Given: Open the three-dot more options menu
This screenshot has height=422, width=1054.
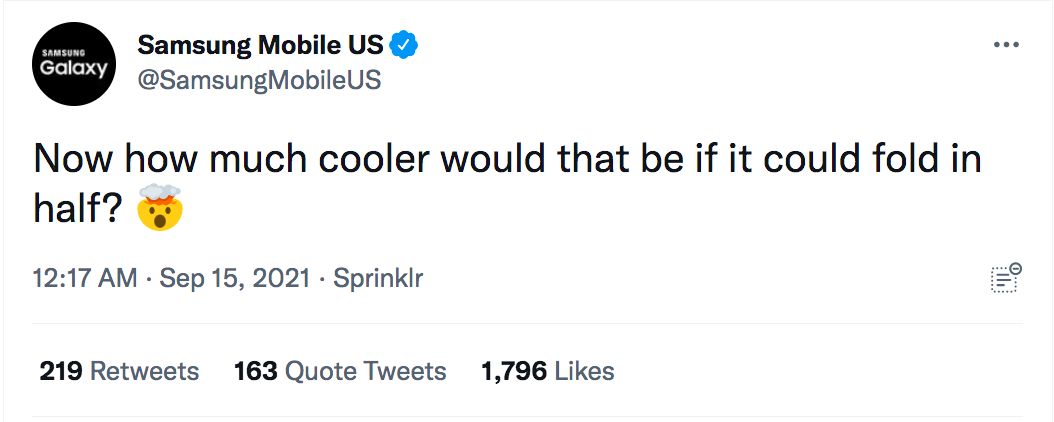Looking at the screenshot, I should (1006, 45).
